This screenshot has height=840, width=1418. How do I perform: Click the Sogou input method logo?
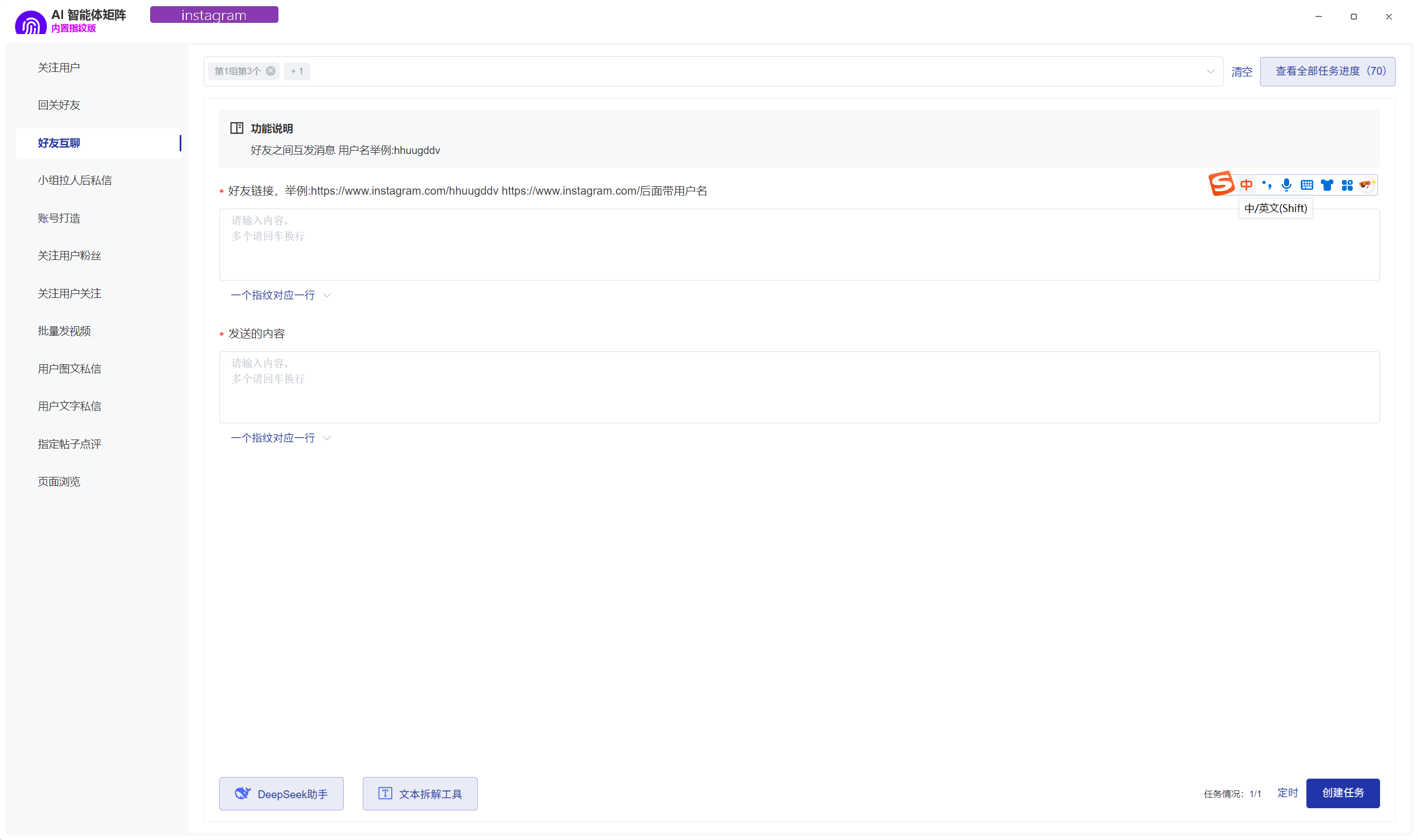(x=1221, y=184)
